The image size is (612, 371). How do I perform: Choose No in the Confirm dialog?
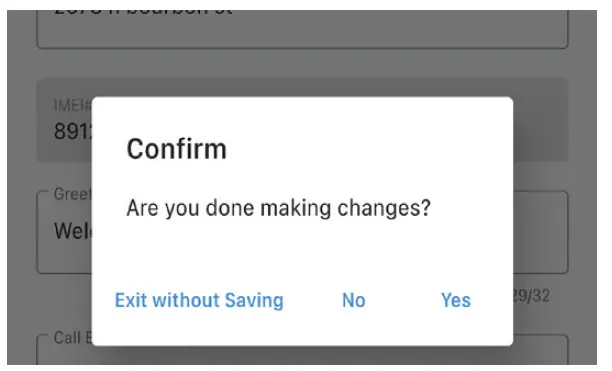click(x=354, y=300)
